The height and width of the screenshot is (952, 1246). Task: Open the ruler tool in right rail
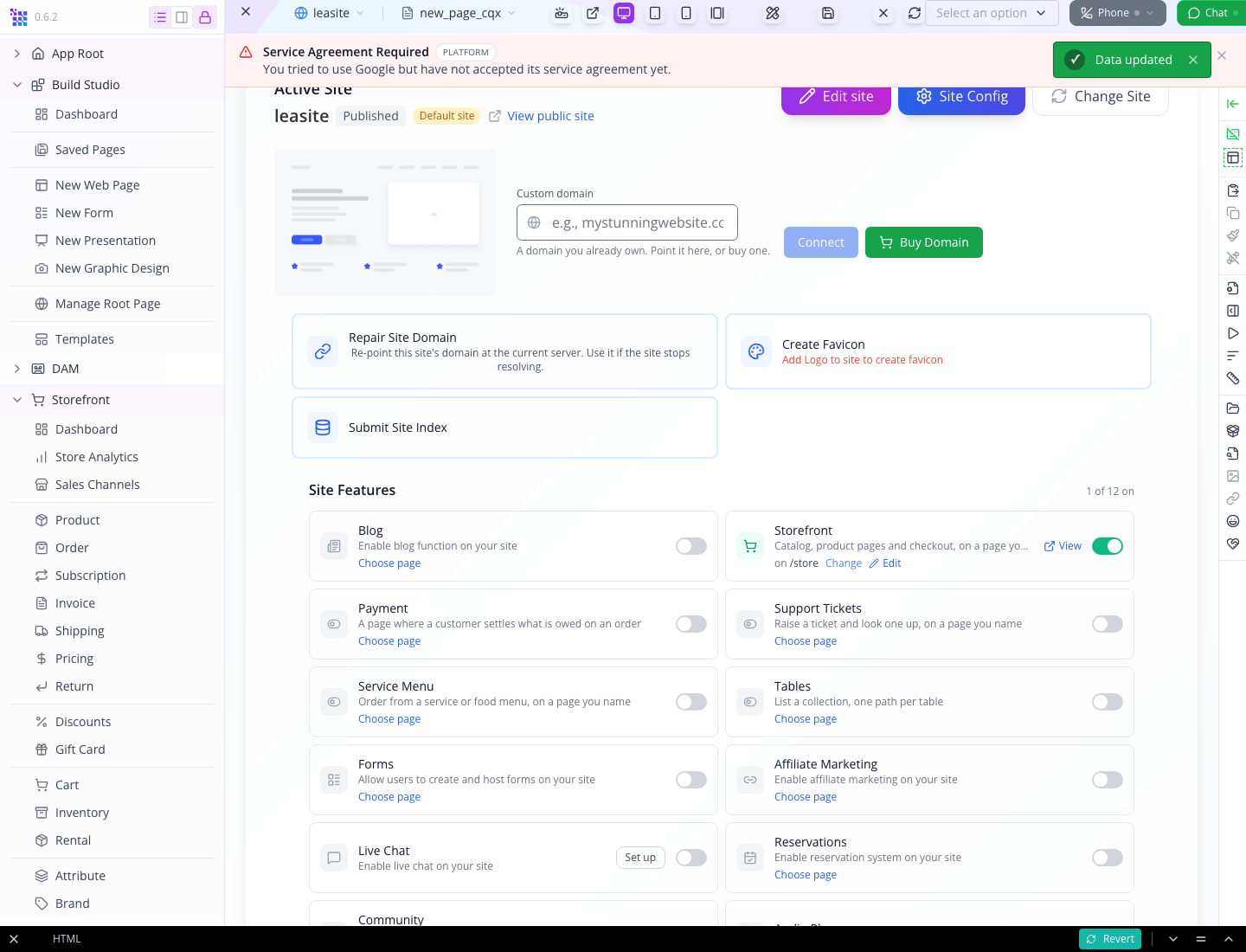(1233, 378)
